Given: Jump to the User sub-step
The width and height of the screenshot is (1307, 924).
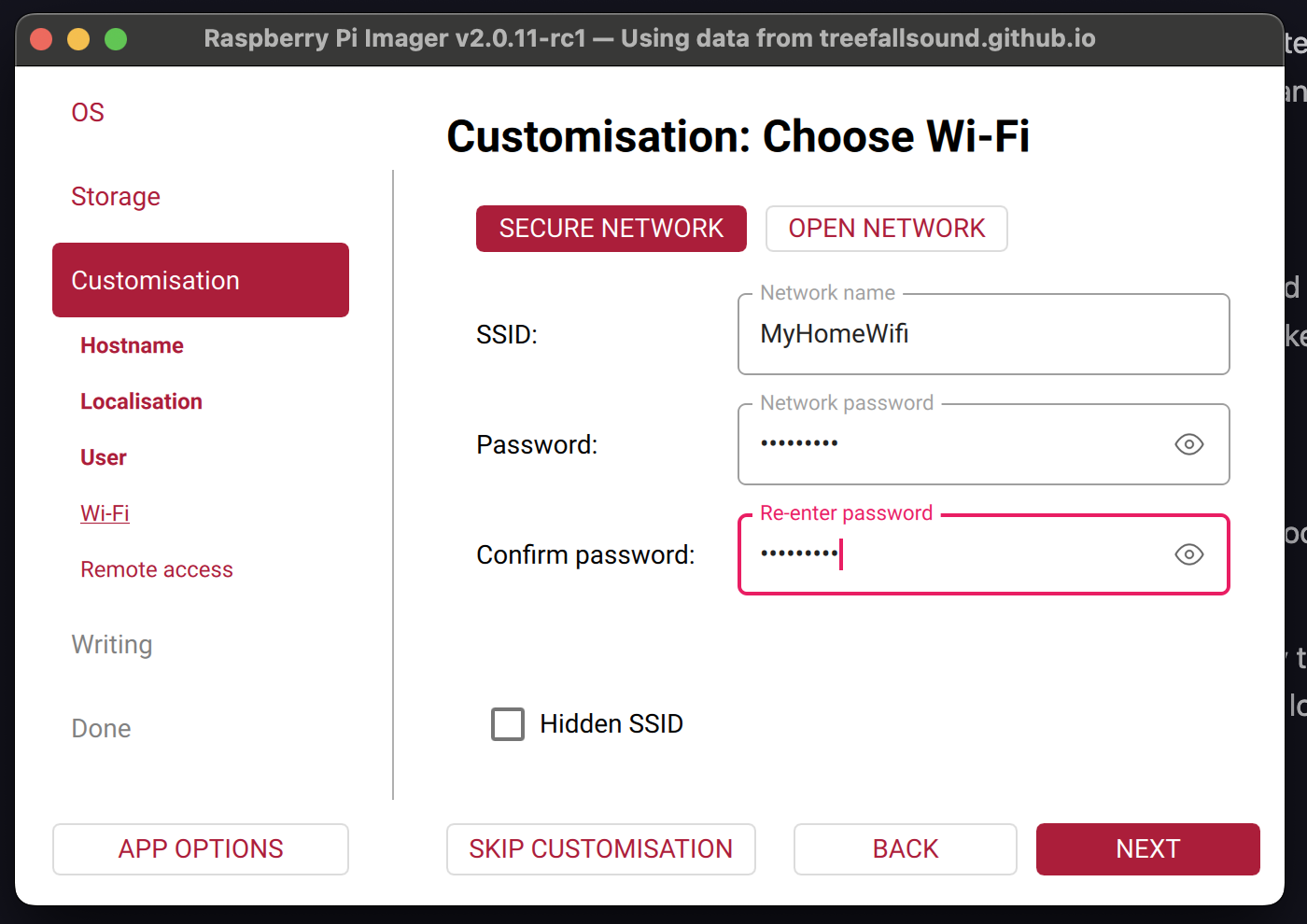Looking at the screenshot, I should click(104, 457).
